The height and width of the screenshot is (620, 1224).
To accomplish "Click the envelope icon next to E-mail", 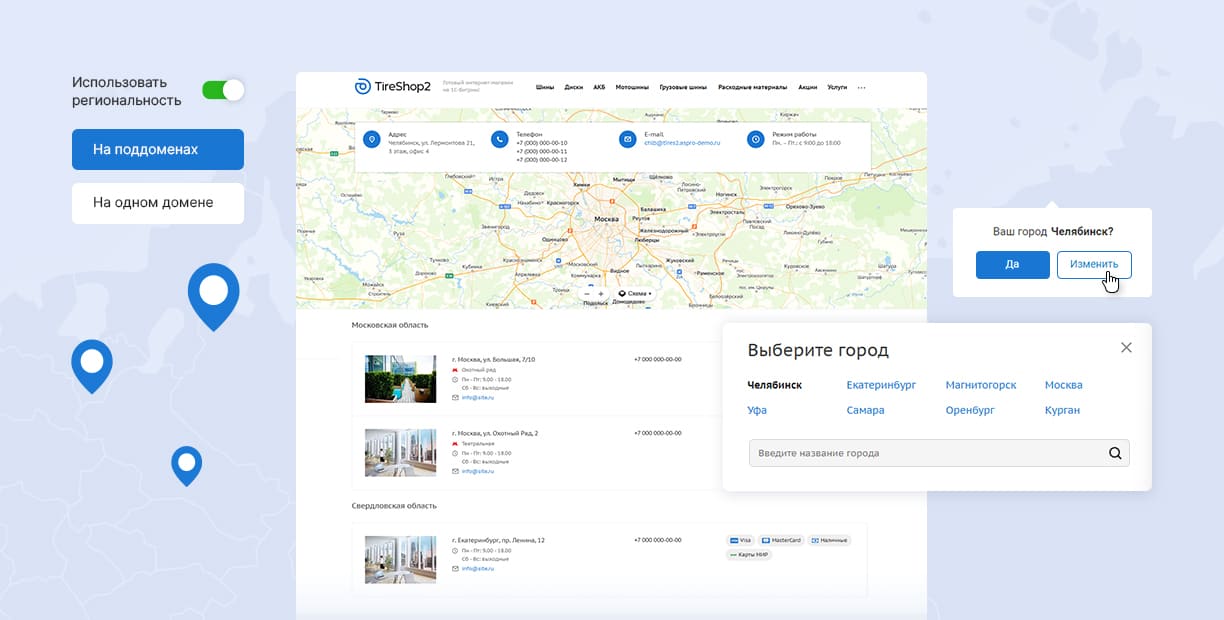I will point(626,138).
